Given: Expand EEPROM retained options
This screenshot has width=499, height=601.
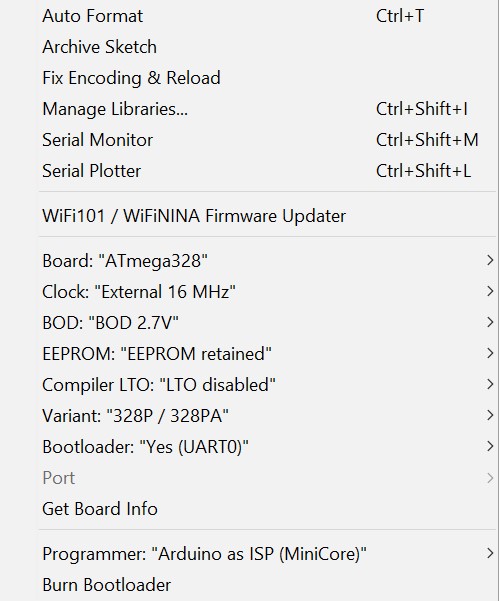Looking at the screenshot, I should (x=267, y=354).
